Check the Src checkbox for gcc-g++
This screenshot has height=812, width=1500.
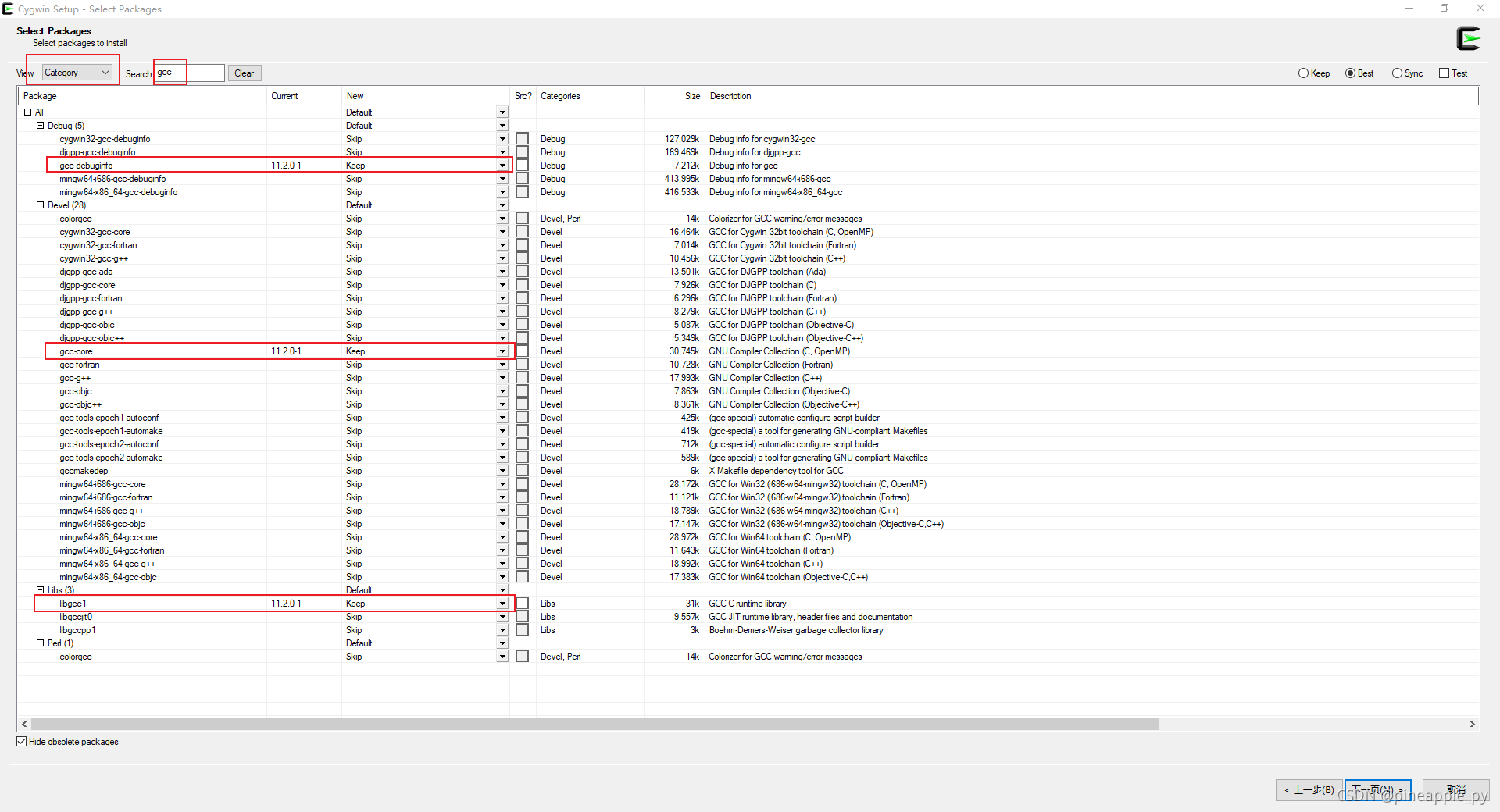pyautogui.click(x=523, y=378)
